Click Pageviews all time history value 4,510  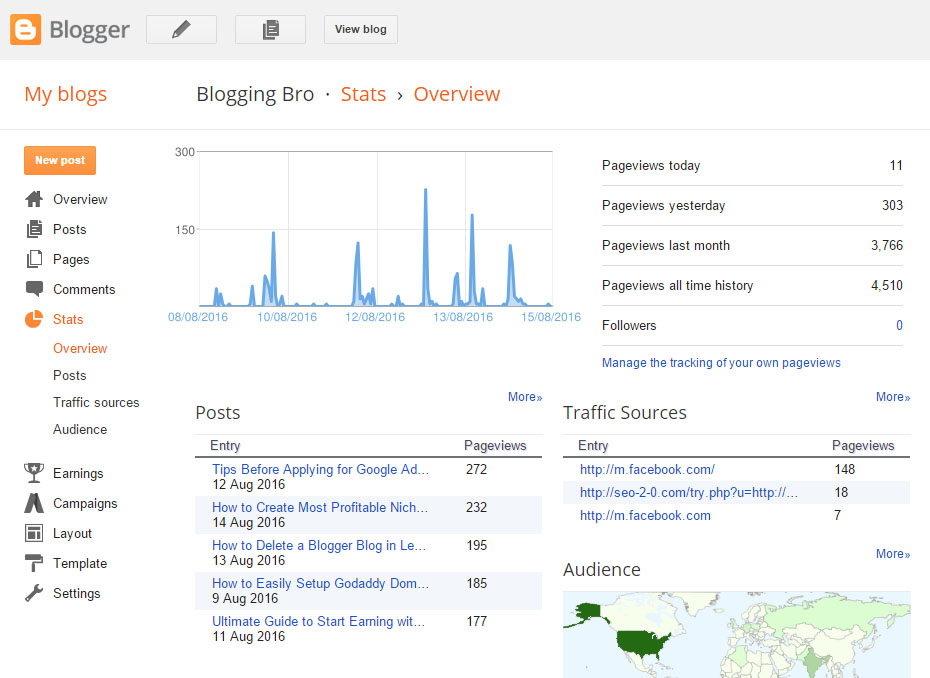pyautogui.click(x=887, y=285)
